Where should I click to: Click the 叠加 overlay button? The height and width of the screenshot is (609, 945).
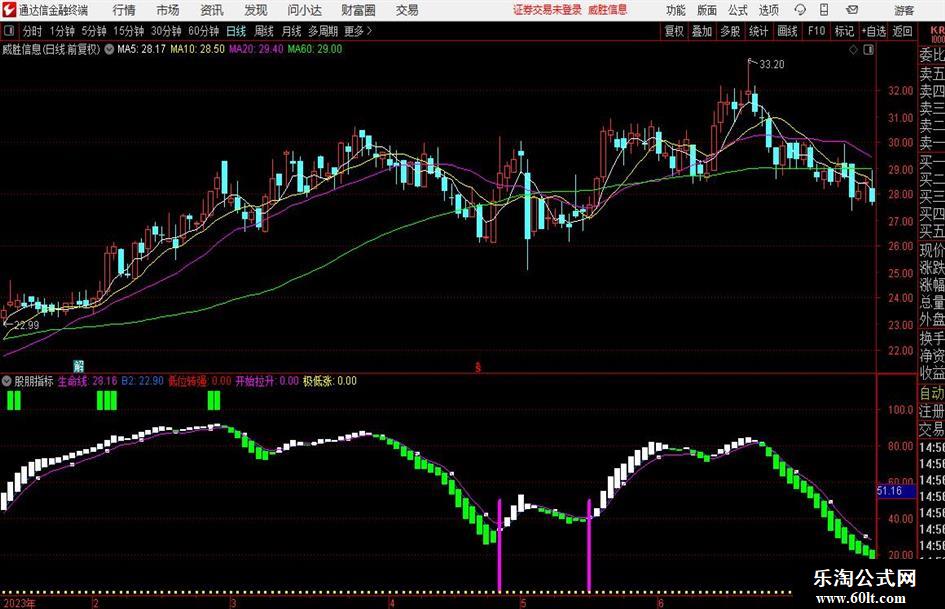pyautogui.click(x=702, y=31)
